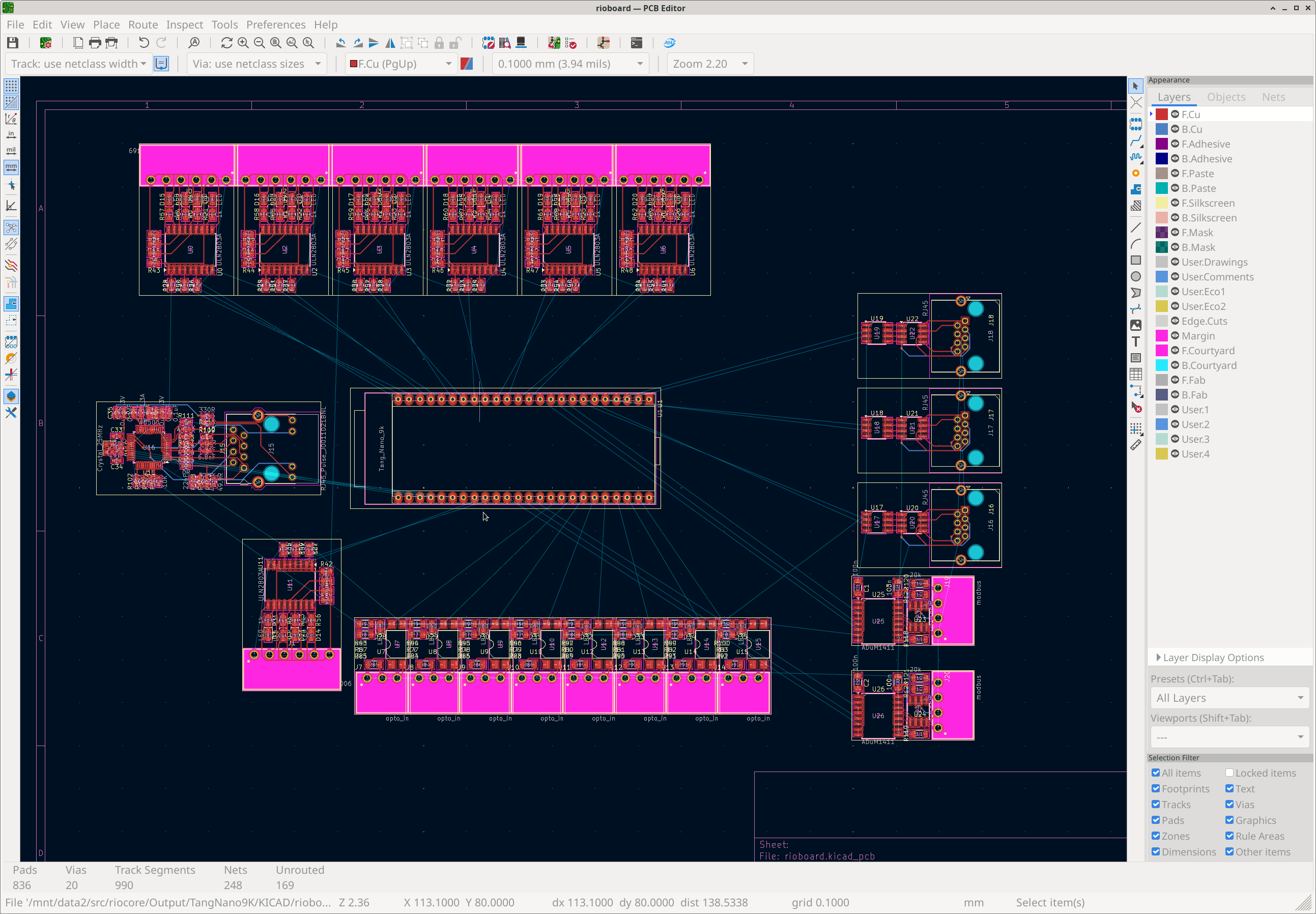Click the Undo icon
Screen dimensions: 1316x914
(x=144, y=43)
